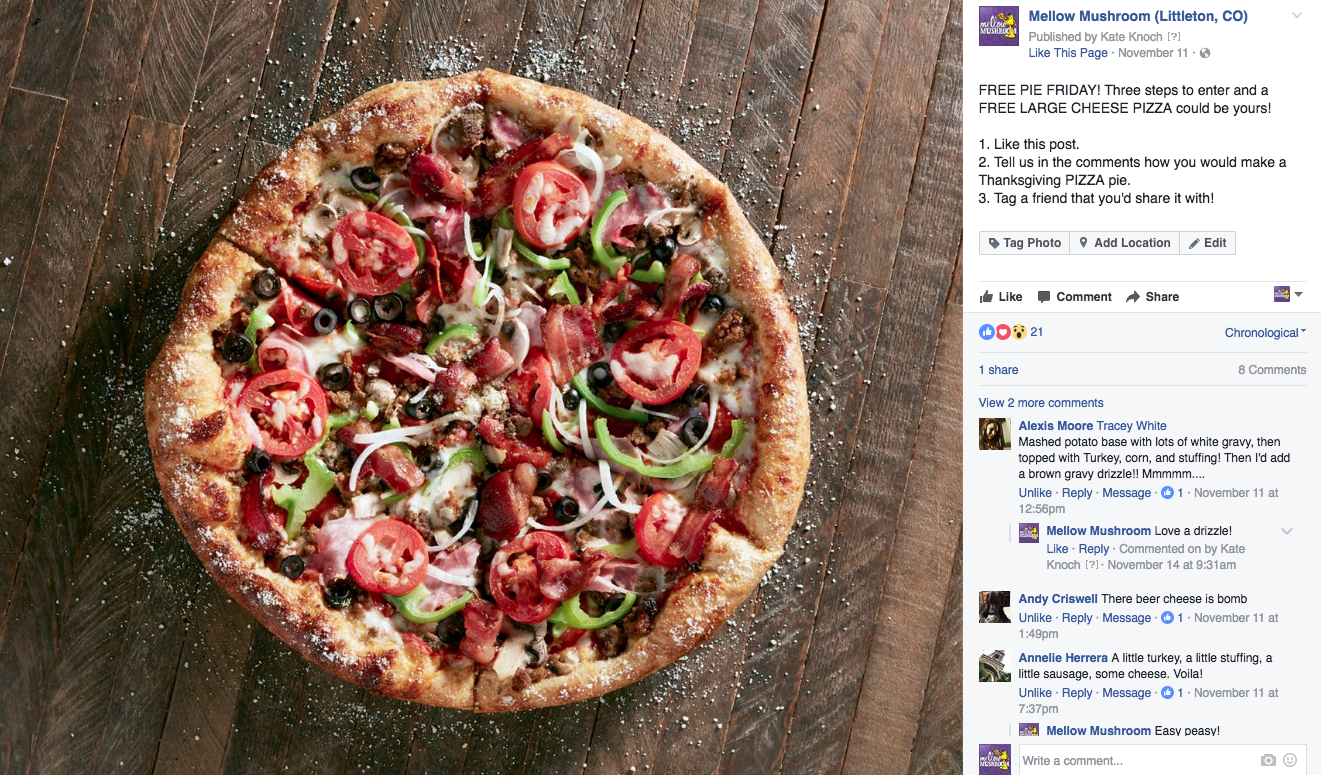1321x775 pixels.
Task: Like this post with thumbs-up button
Action: (1001, 297)
